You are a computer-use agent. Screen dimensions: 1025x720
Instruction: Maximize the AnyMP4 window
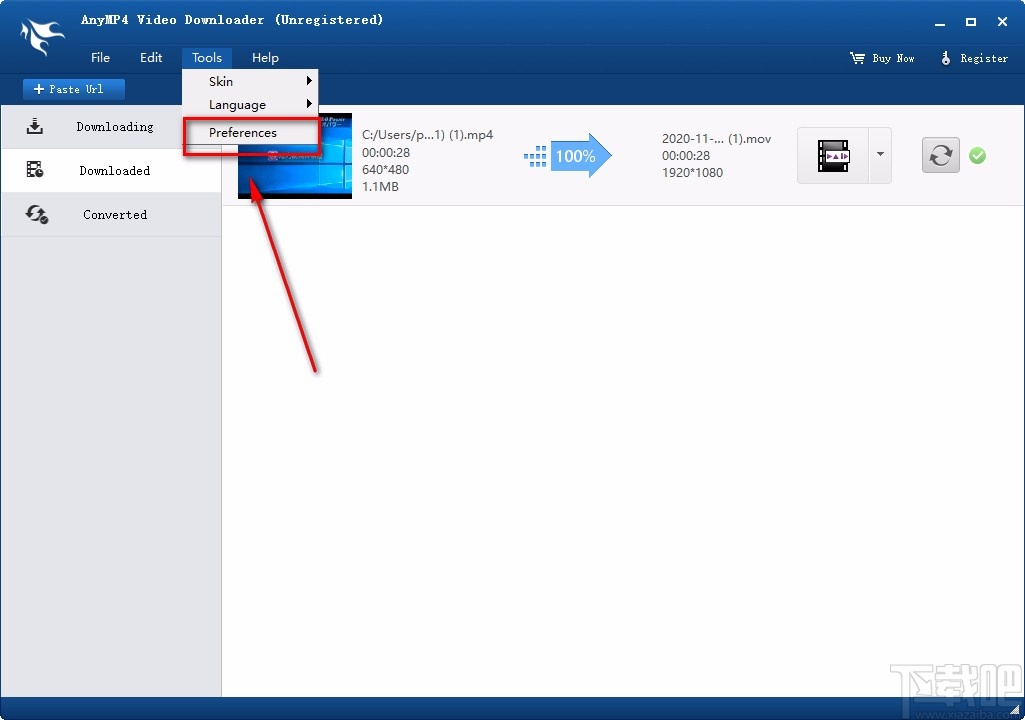pyautogui.click(x=971, y=22)
